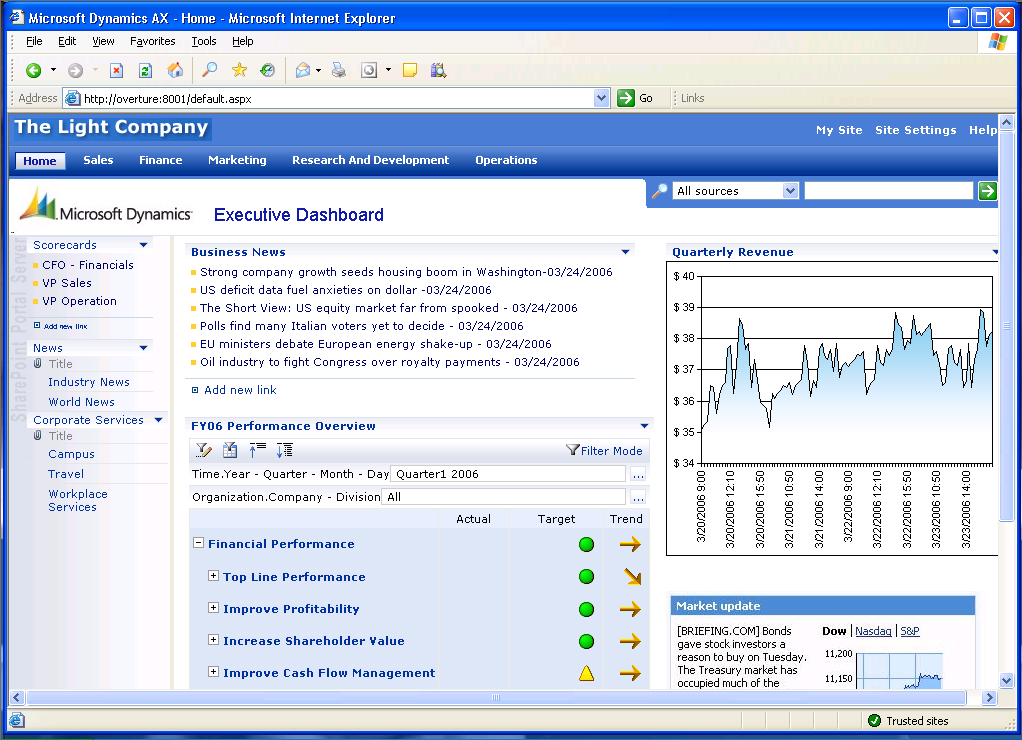Open the Favorites star icon

(239, 70)
